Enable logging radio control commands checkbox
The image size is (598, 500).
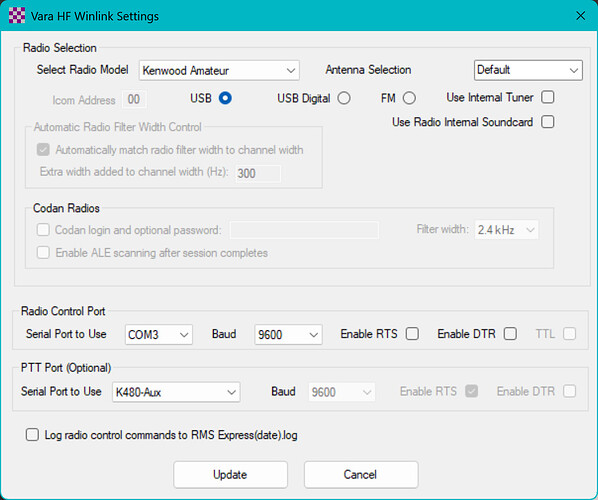click(32, 435)
